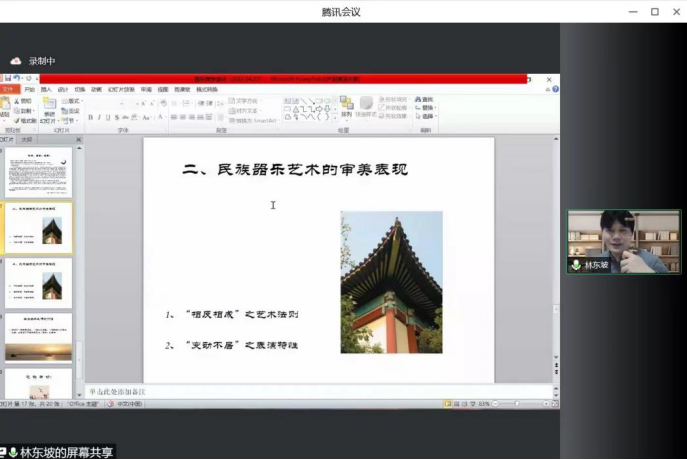Viewport: 687px width, 460px height.
Task: Toggle Normal view button in status bar
Action: coord(448,404)
